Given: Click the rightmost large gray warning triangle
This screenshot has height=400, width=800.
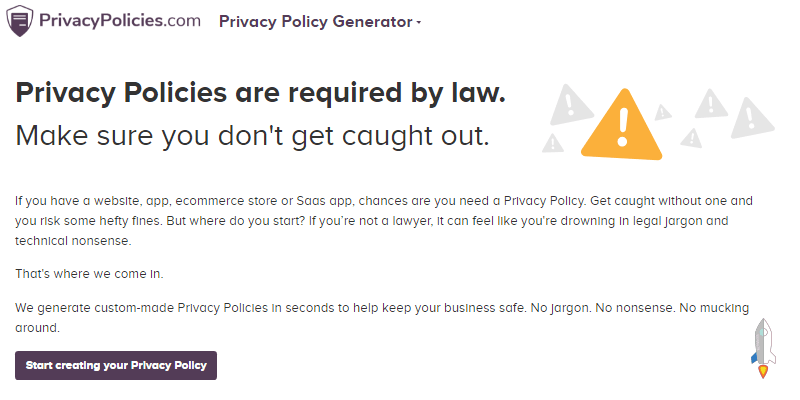Looking at the screenshot, I should click(751, 118).
